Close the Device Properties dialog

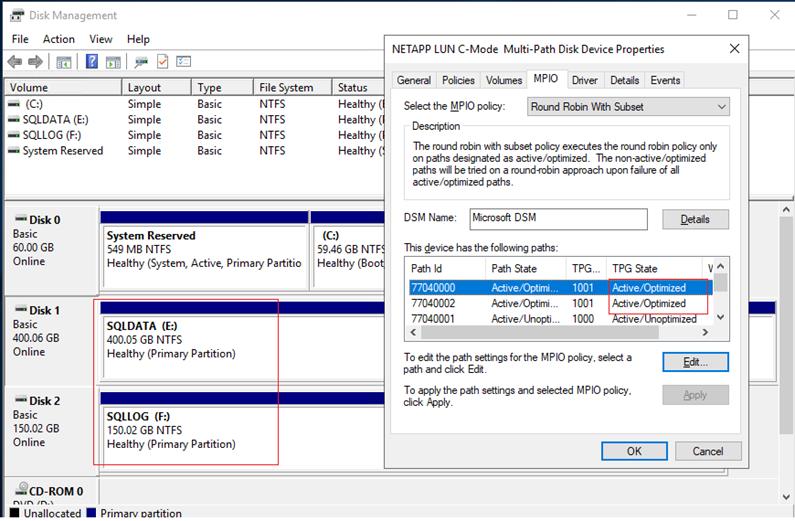tap(735, 49)
